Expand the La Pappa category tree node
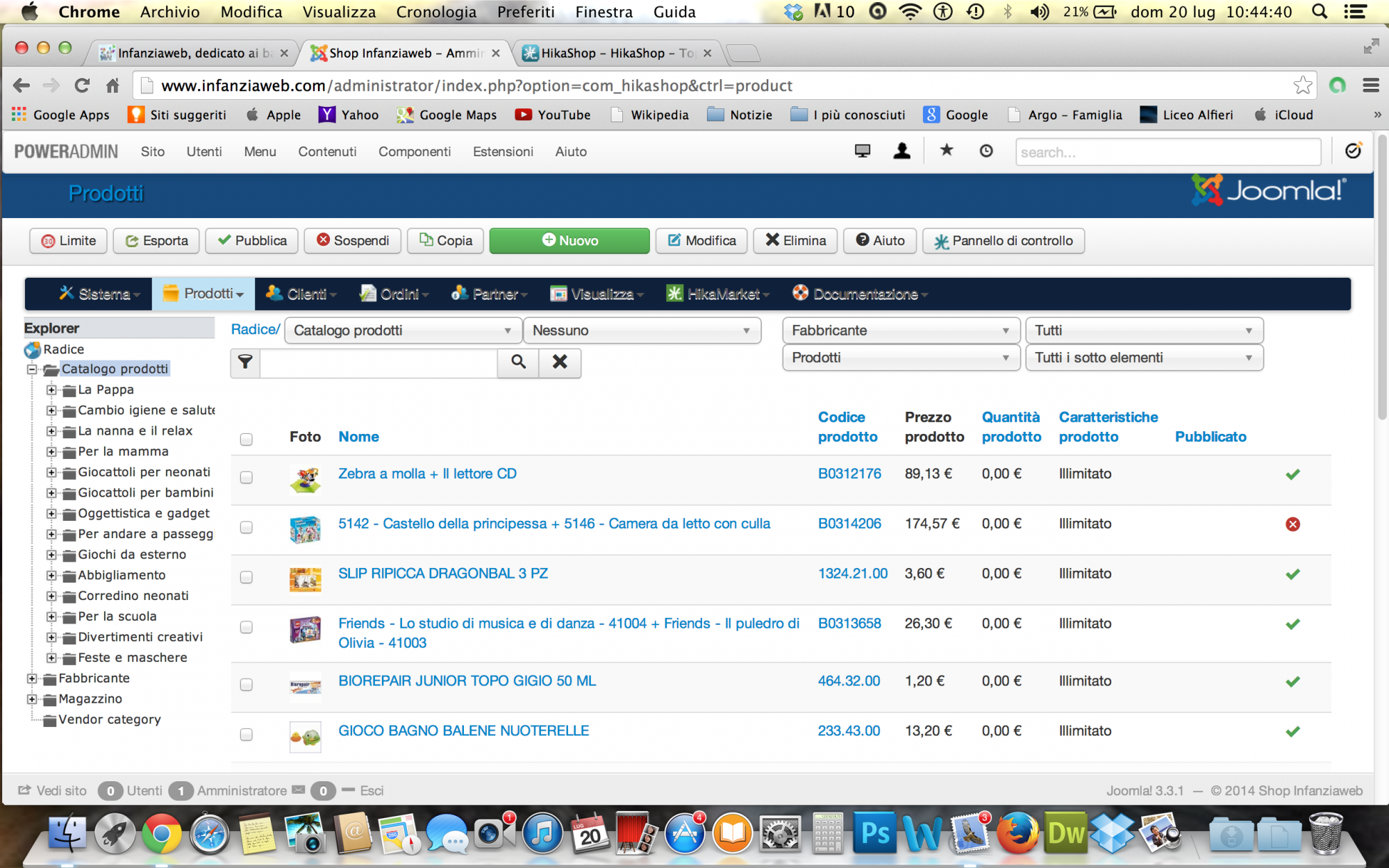The image size is (1389, 868). click(51, 390)
